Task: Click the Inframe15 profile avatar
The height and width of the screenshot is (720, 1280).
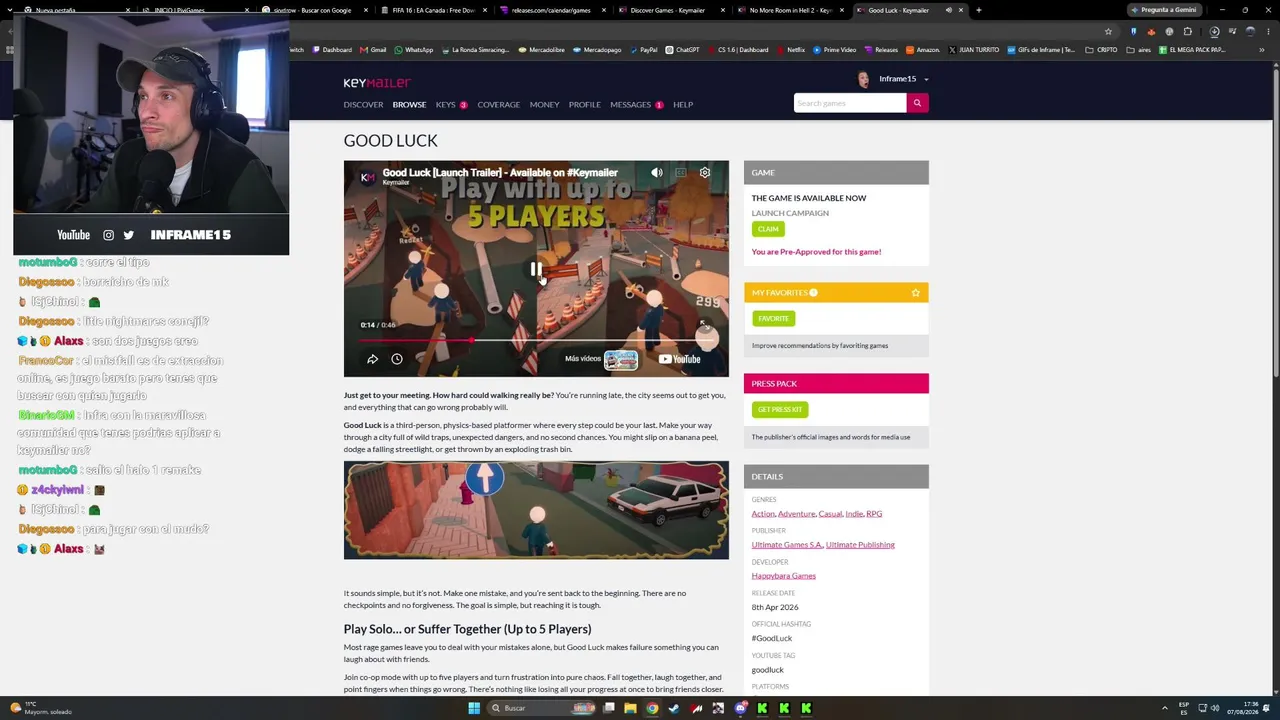Action: point(864,79)
